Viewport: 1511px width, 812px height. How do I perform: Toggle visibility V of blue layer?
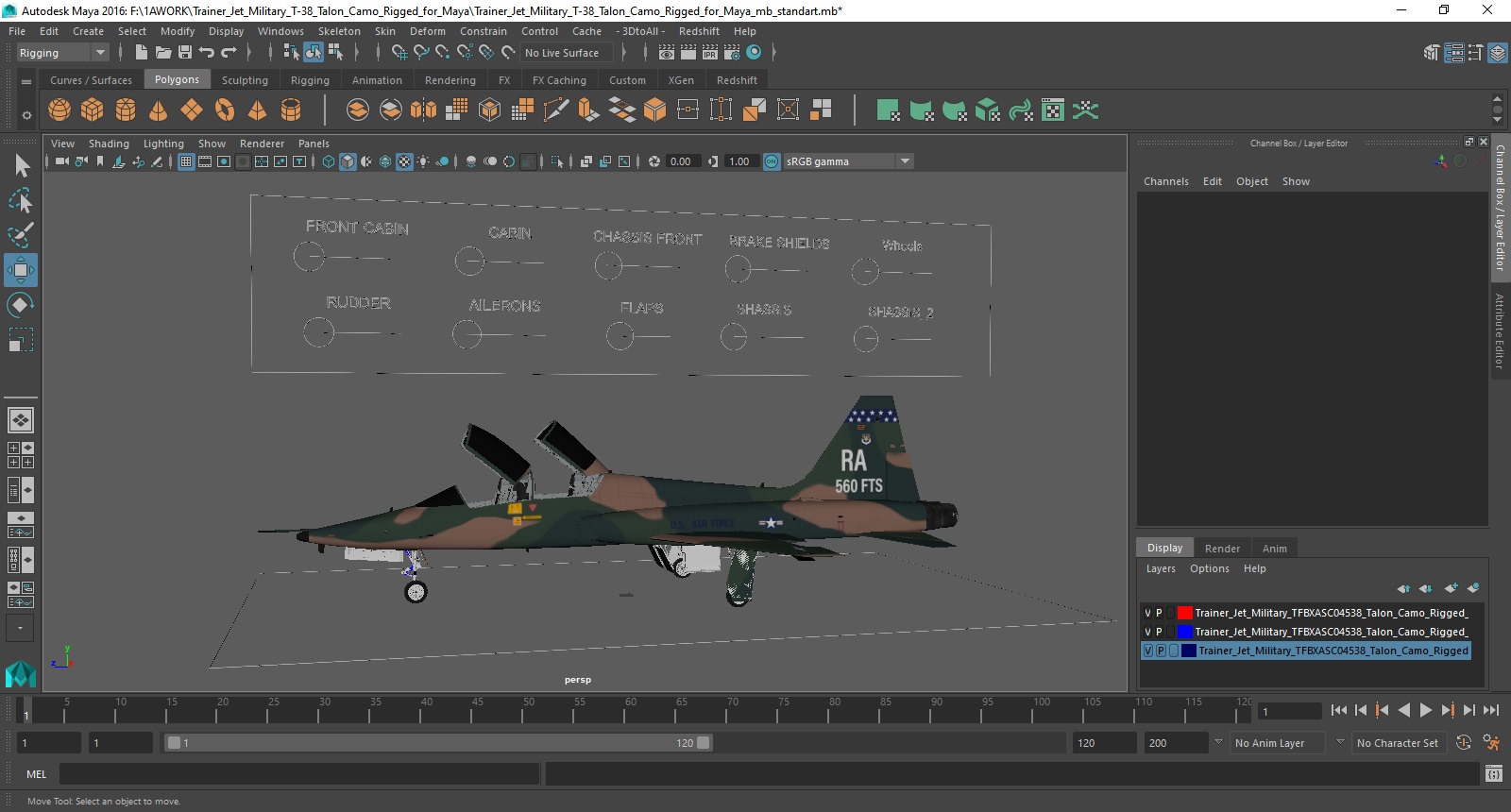pos(1148,632)
